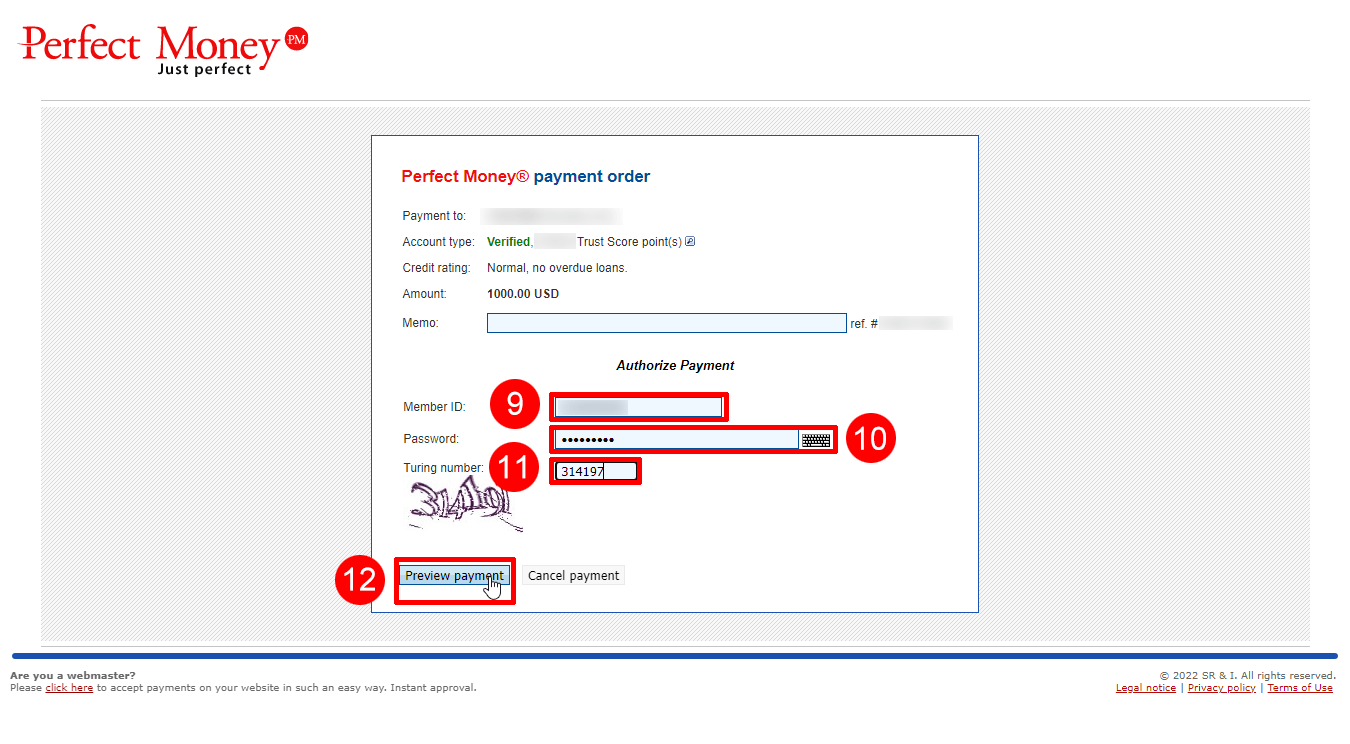The width and height of the screenshot is (1350, 744).
Task: Click the Turing number input box
Action: click(596, 471)
